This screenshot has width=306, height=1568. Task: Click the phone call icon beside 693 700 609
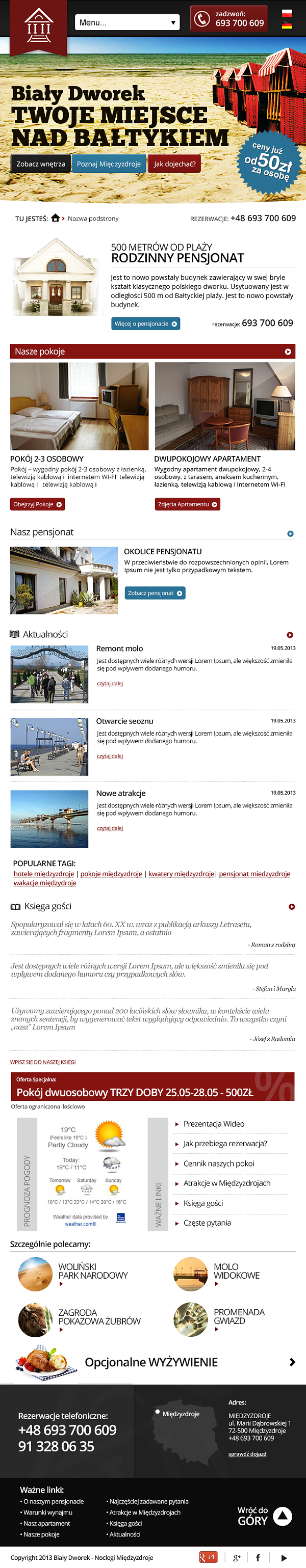coord(202,19)
